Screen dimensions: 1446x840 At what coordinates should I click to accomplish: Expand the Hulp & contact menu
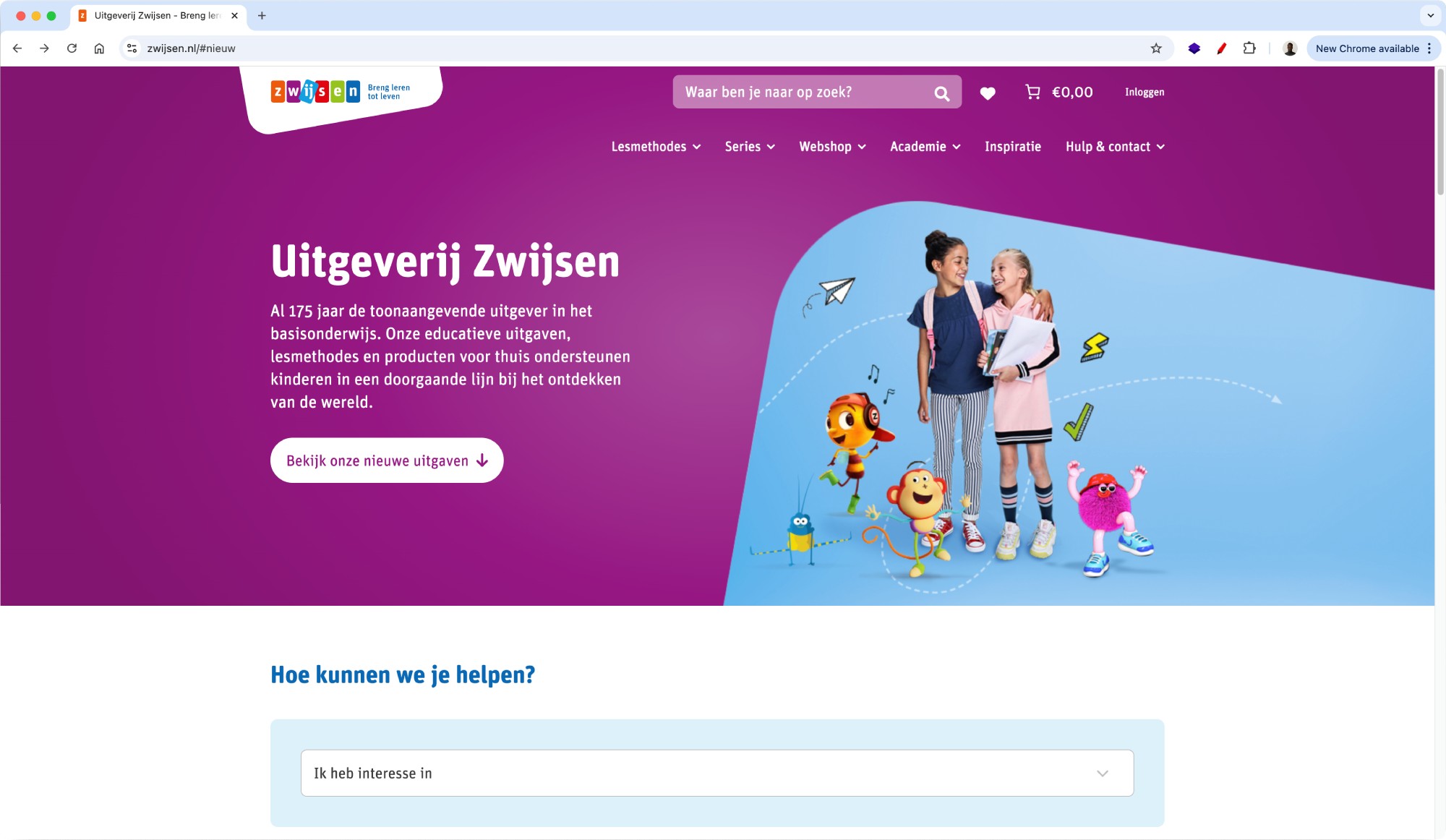tap(1115, 147)
